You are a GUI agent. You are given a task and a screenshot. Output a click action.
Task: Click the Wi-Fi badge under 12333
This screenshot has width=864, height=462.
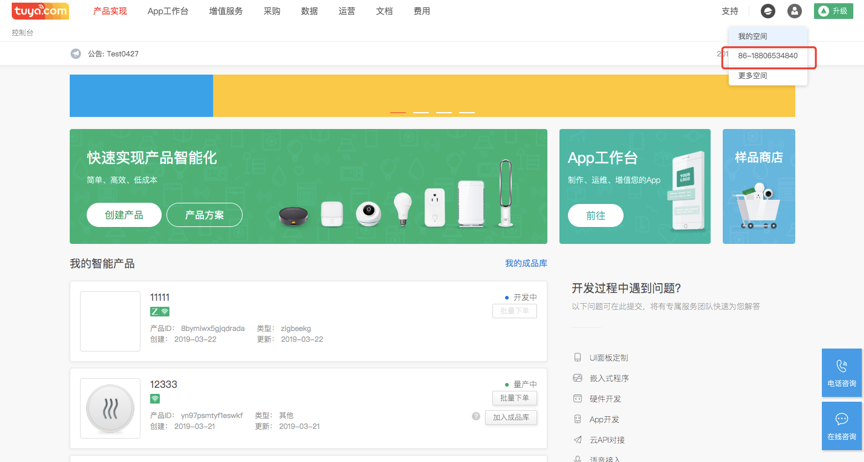click(155, 399)
